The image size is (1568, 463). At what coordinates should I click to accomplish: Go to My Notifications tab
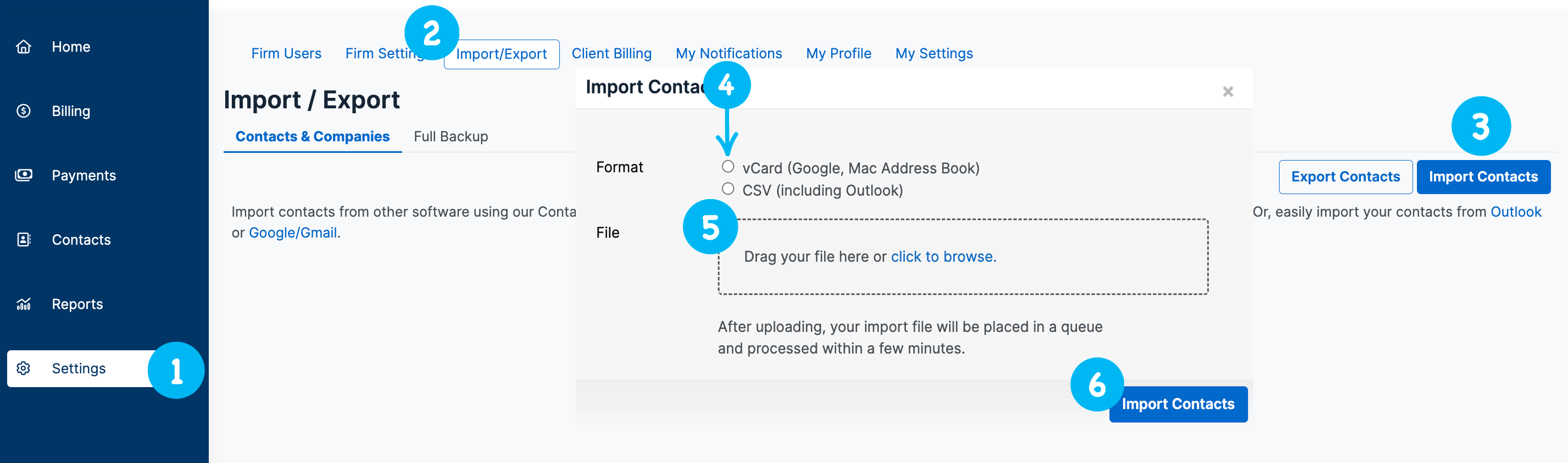point(728,53)
